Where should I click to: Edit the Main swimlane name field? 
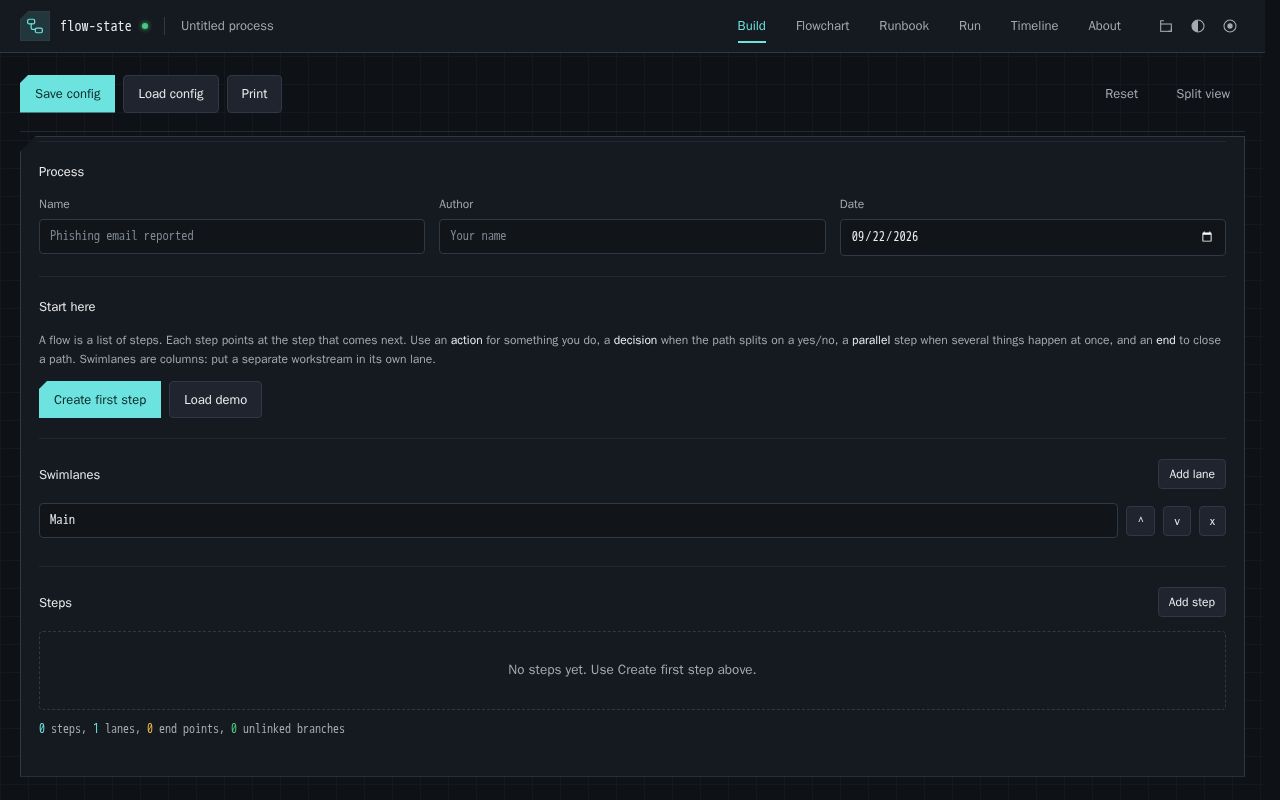[x=578, y=520]
